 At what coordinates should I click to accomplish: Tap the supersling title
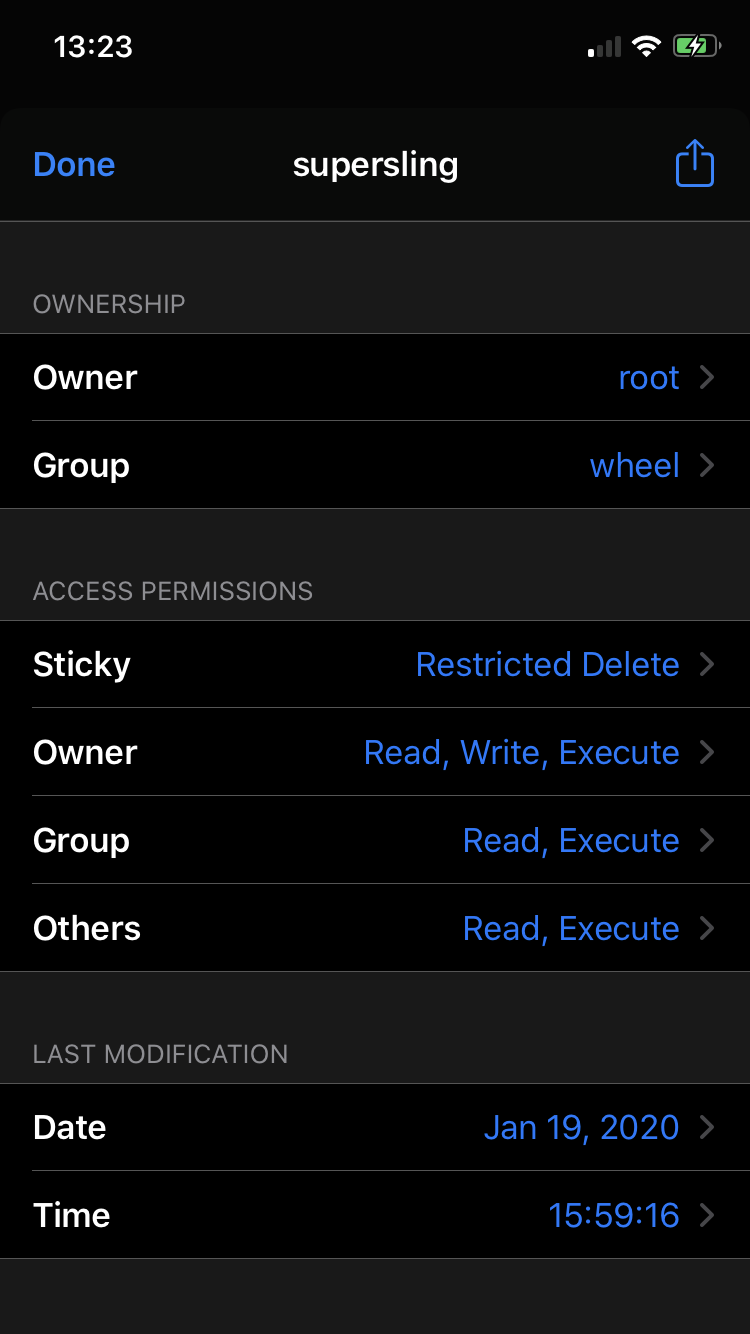click(375, 165)
